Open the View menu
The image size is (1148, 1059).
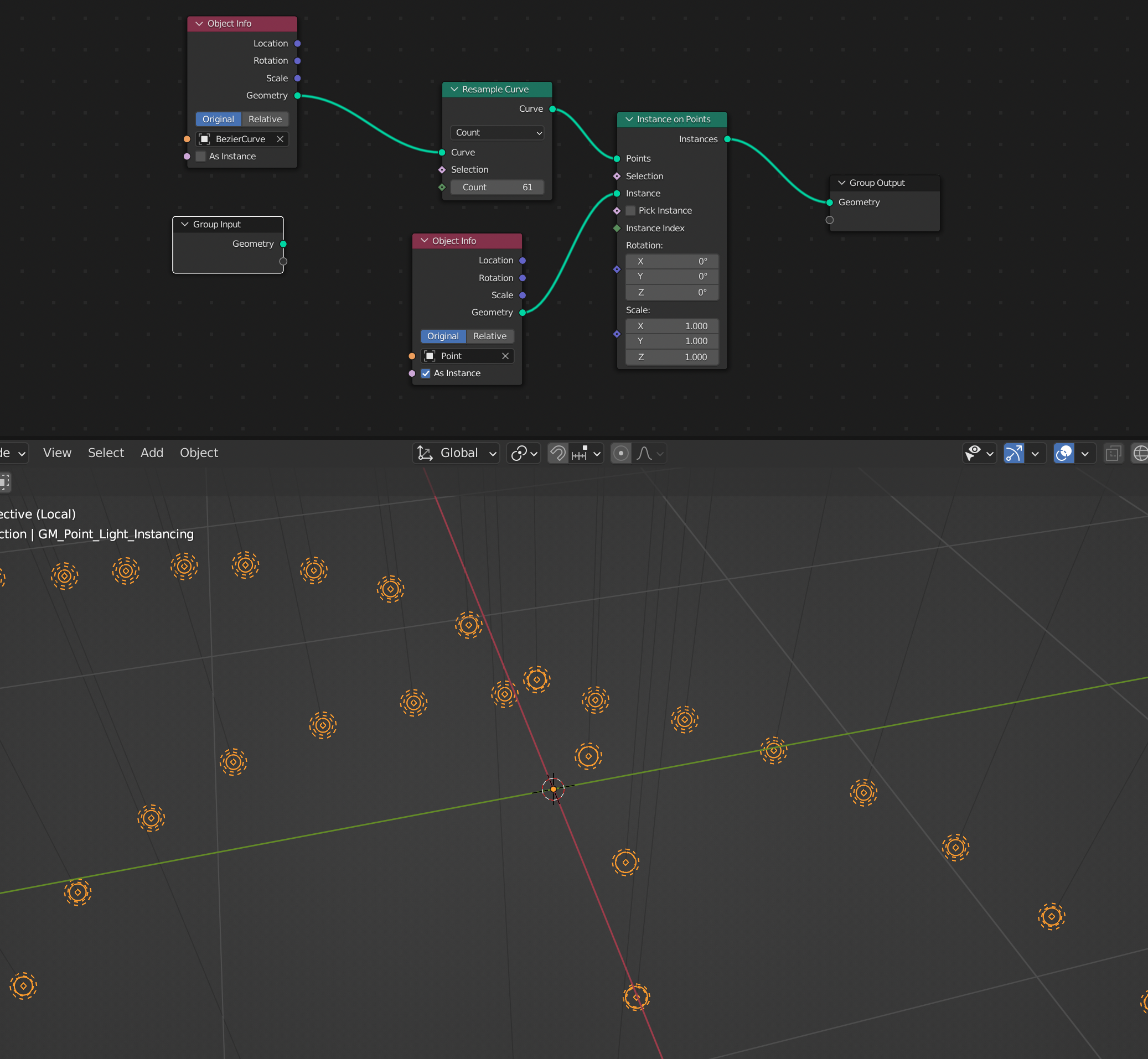[58, 453]
